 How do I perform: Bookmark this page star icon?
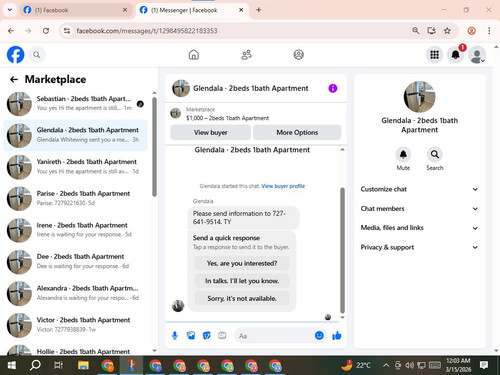pyautogui.click(x=447, y=31)
